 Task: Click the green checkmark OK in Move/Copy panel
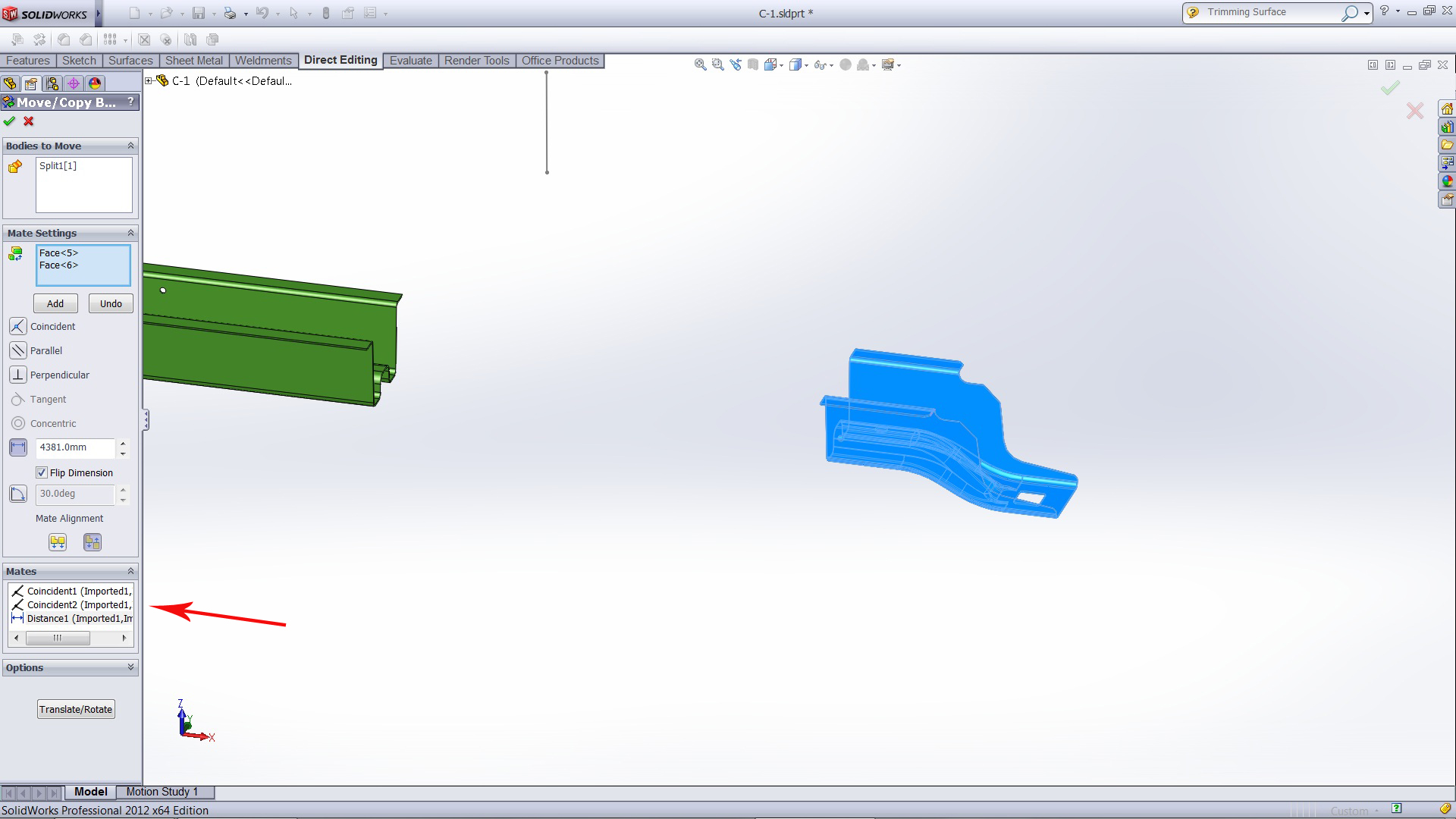[x=9, y=121]
